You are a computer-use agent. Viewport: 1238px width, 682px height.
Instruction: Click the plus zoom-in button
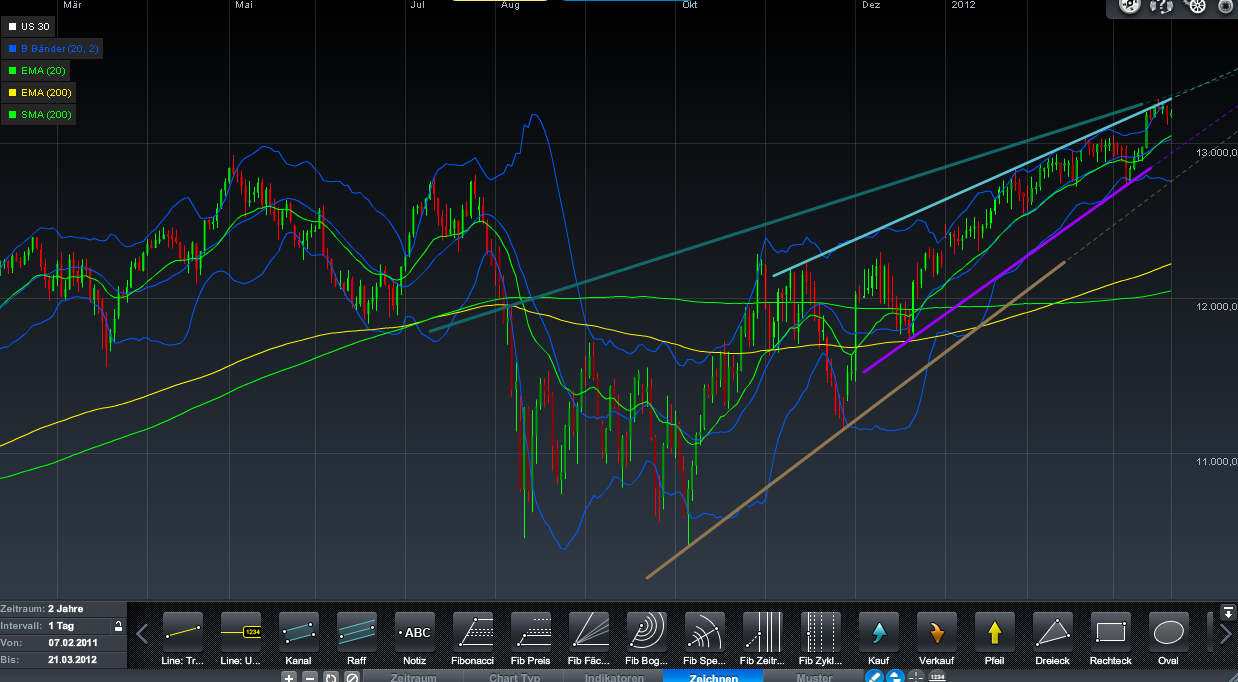[x=289, y=677]
